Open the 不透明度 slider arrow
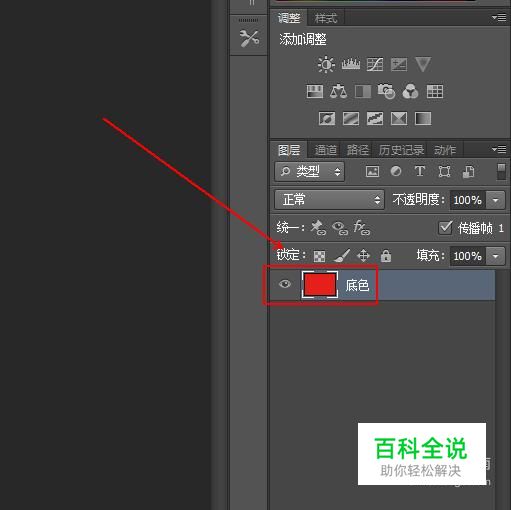Image resolution: width=511 pixels, height=510 pixels. click(x=495, y=200)
